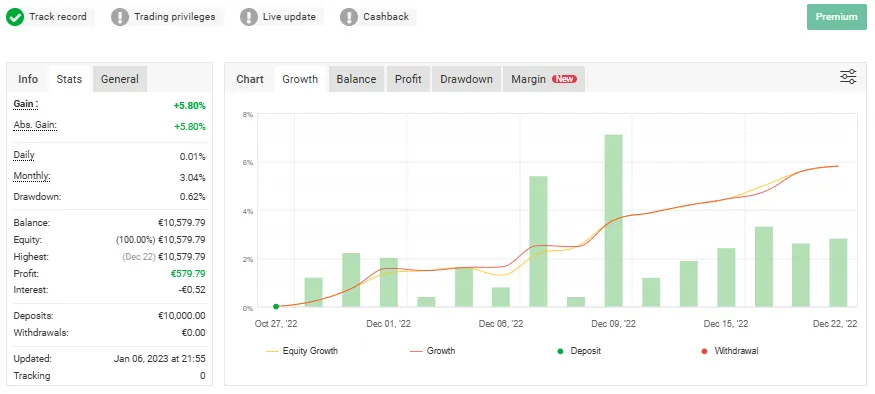Screen dimensions: 875x394
Task: Toggle Deposit markers in legend
Action: (579, 351)
